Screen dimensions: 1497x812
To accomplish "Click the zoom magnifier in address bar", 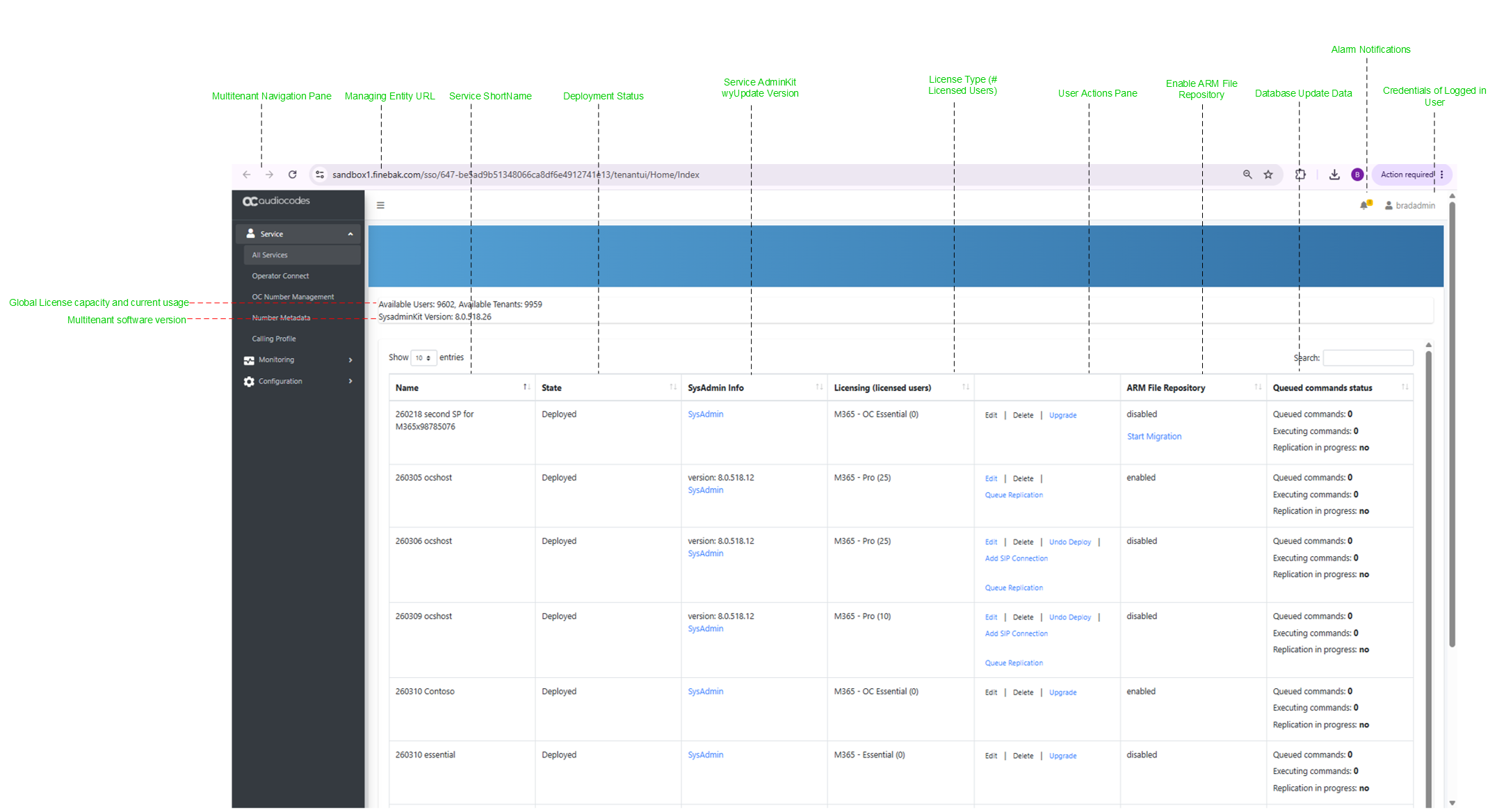I will pos(1247,175).
